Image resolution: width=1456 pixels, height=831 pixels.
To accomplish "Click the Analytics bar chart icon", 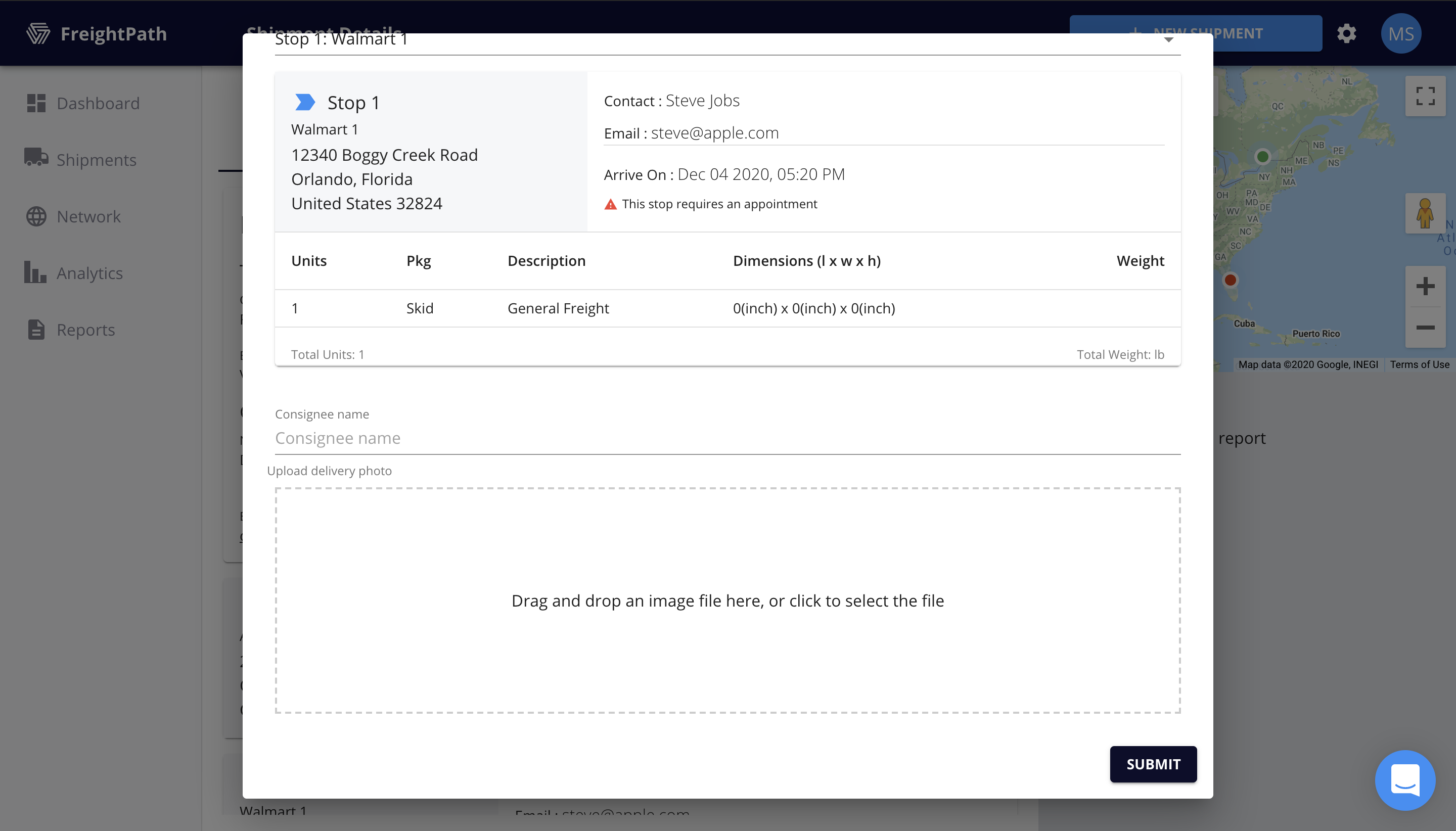I will 35,271.
